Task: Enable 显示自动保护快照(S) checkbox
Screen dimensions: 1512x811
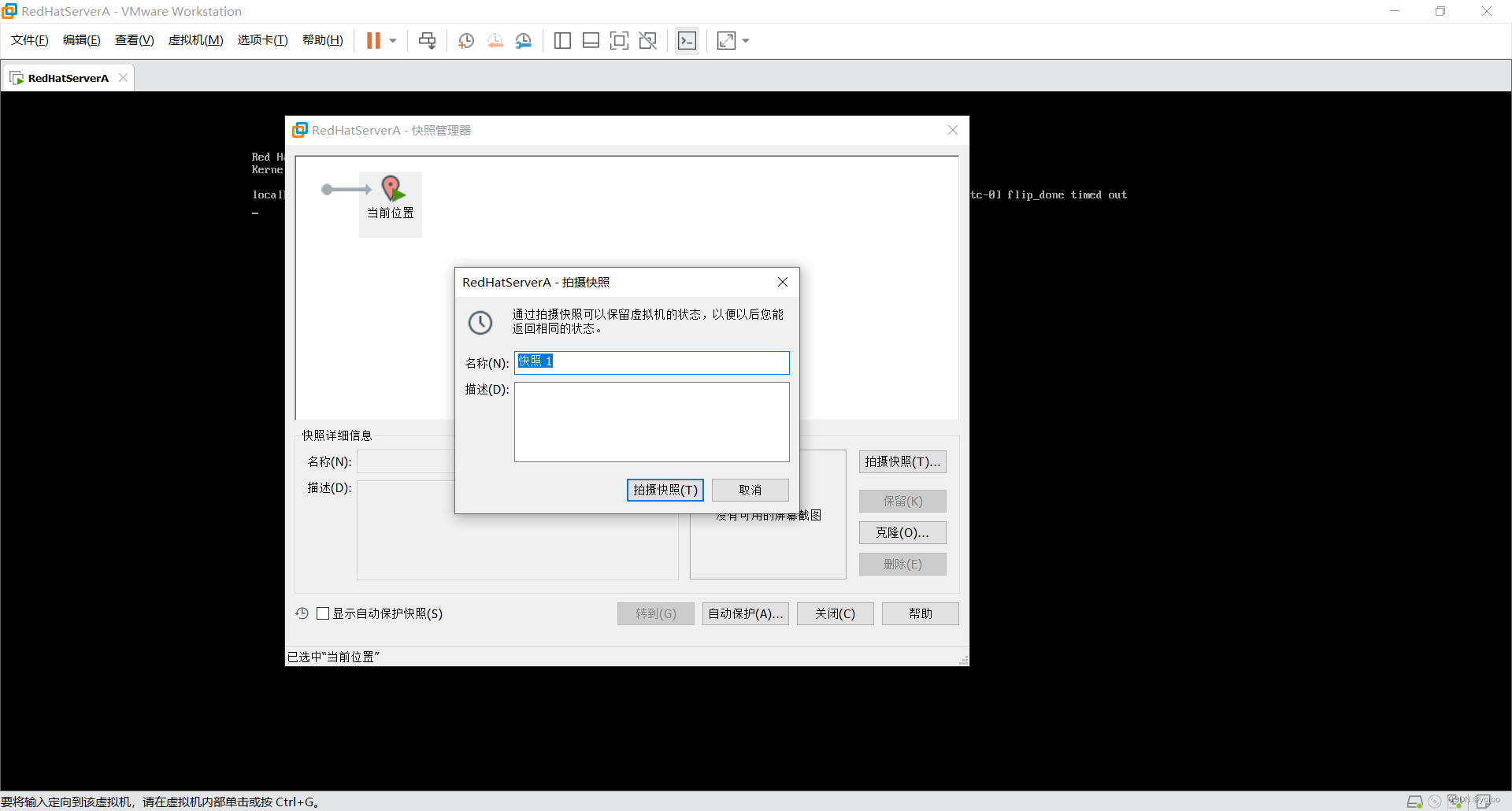Action: (x=323, y=613)
